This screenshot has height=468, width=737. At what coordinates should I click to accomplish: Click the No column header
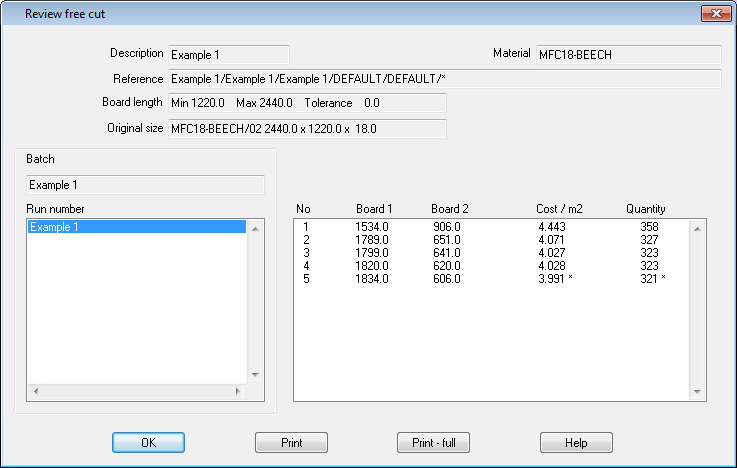point(303,209)
